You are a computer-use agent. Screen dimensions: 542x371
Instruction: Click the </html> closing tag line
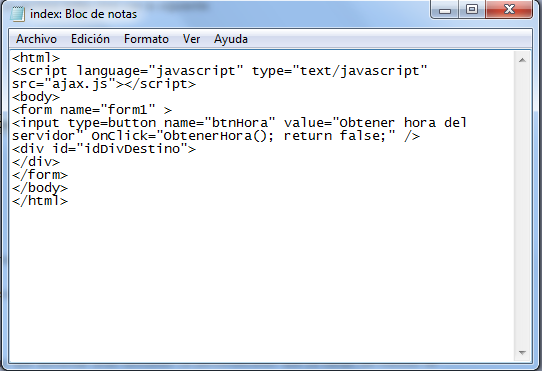tap(40, 201)
